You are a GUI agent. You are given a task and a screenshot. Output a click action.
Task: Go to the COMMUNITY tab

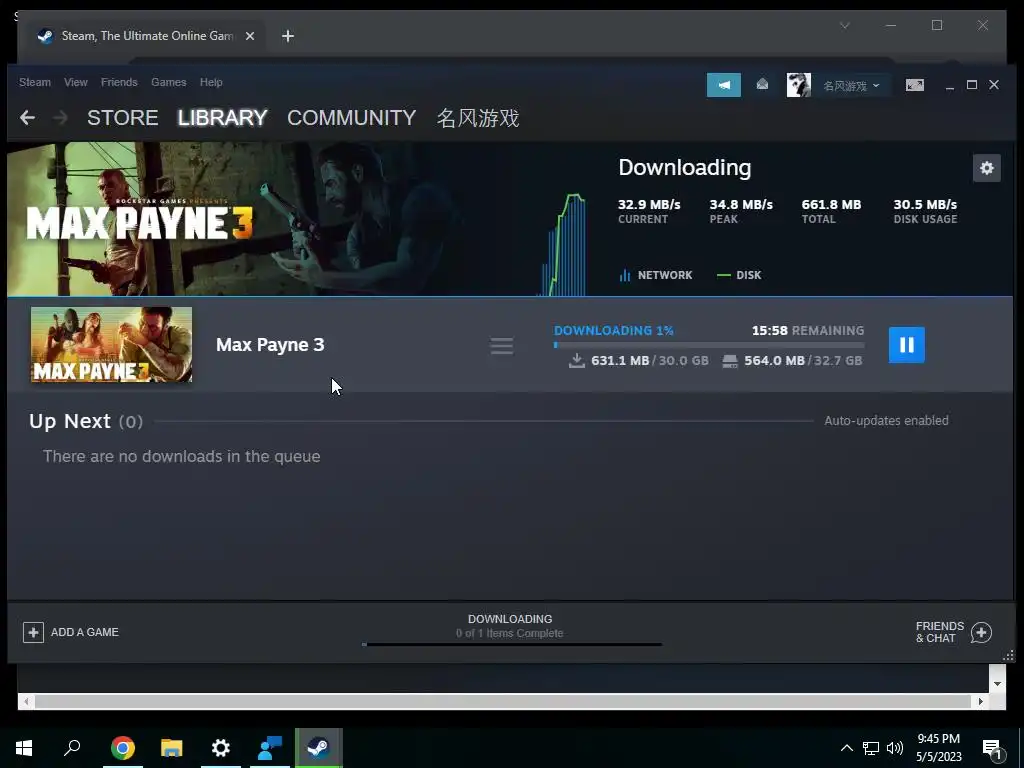[x=351, y=118]
